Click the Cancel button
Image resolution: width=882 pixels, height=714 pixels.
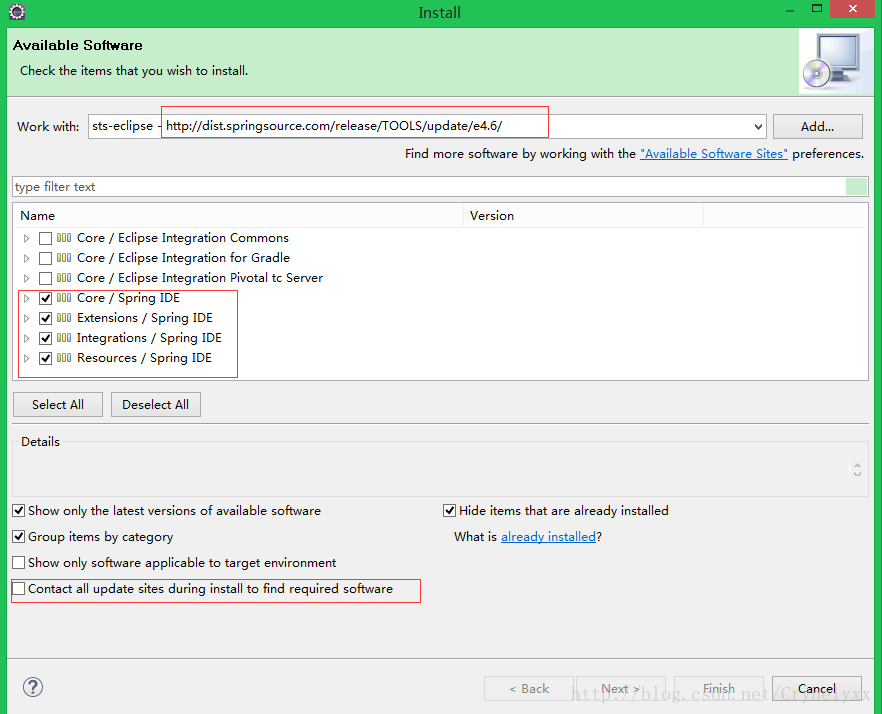click(x=817, y=688)
